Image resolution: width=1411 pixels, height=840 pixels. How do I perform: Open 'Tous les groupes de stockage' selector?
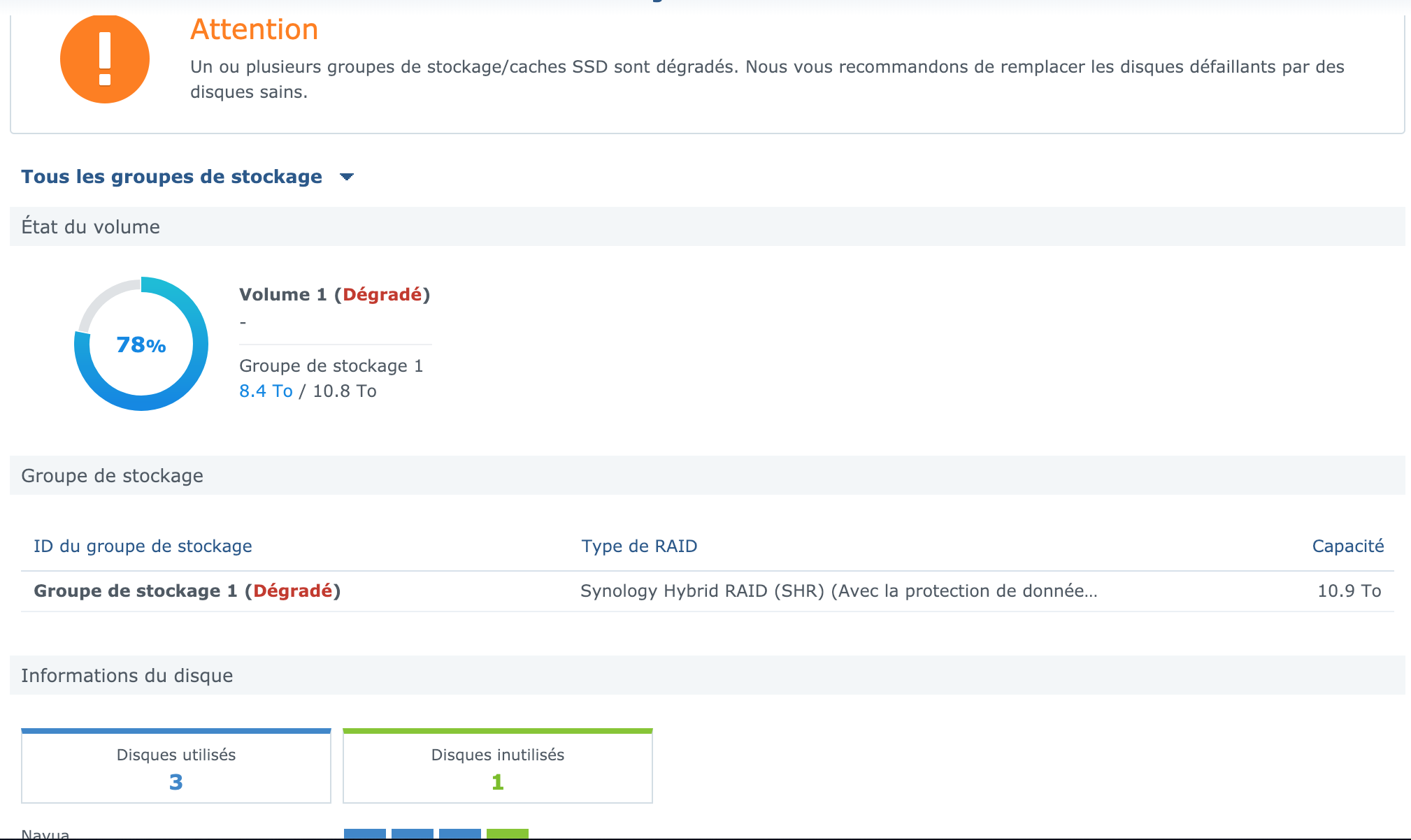(x=172, y=177)
